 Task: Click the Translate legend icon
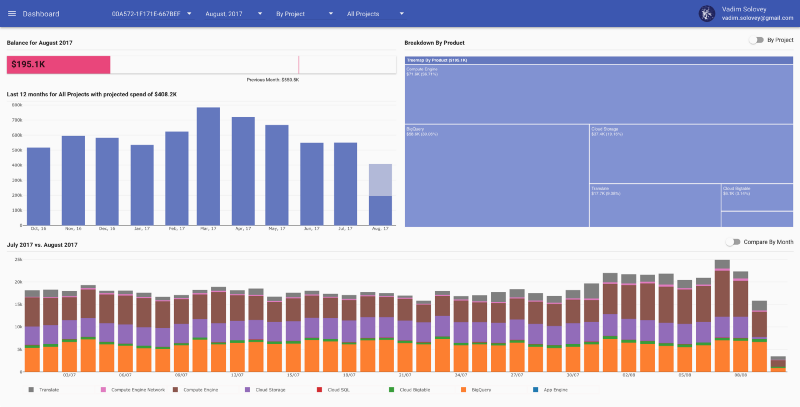pos(31,388)
